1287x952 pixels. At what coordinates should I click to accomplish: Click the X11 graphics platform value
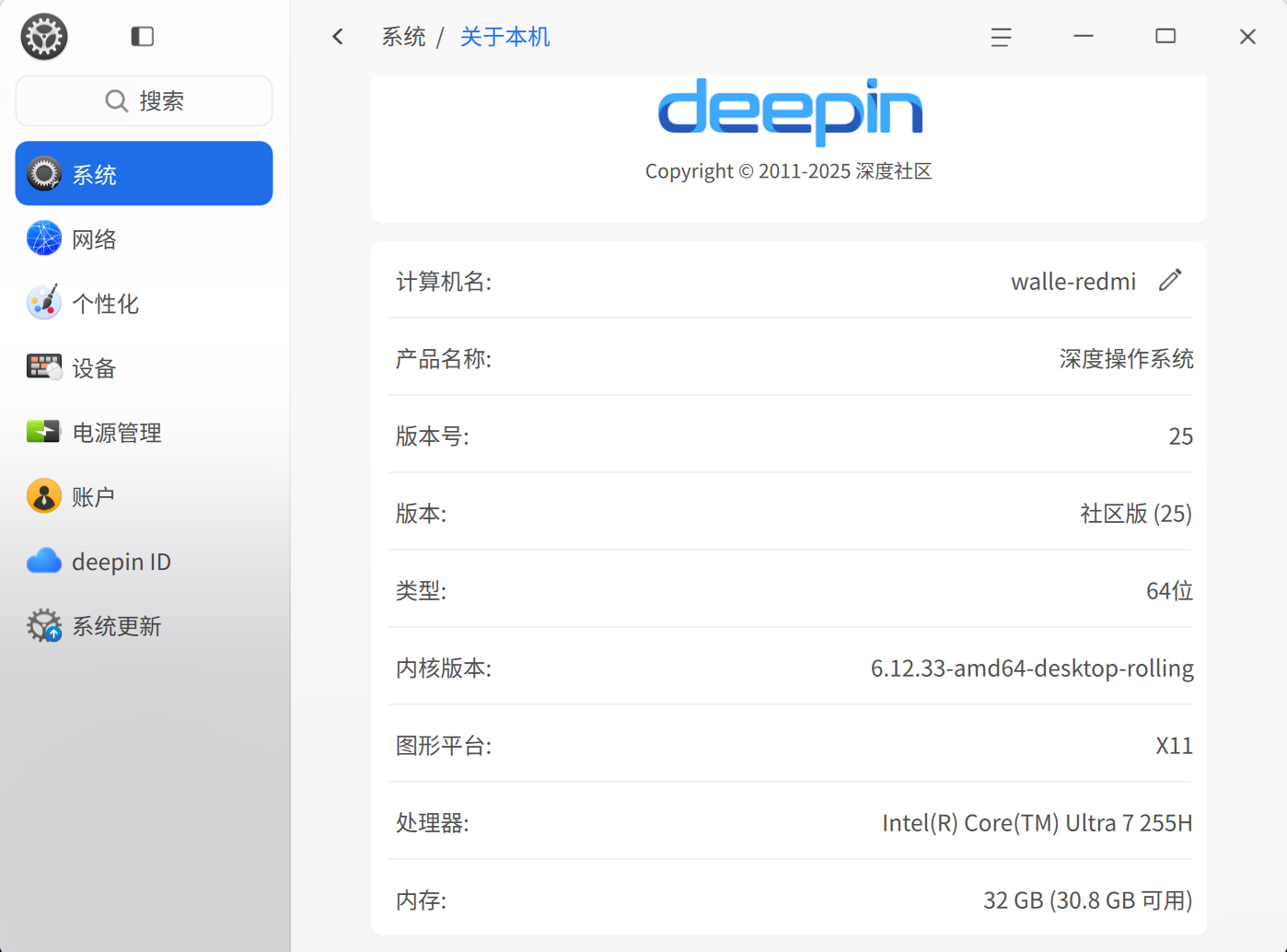pos(1175,745)
